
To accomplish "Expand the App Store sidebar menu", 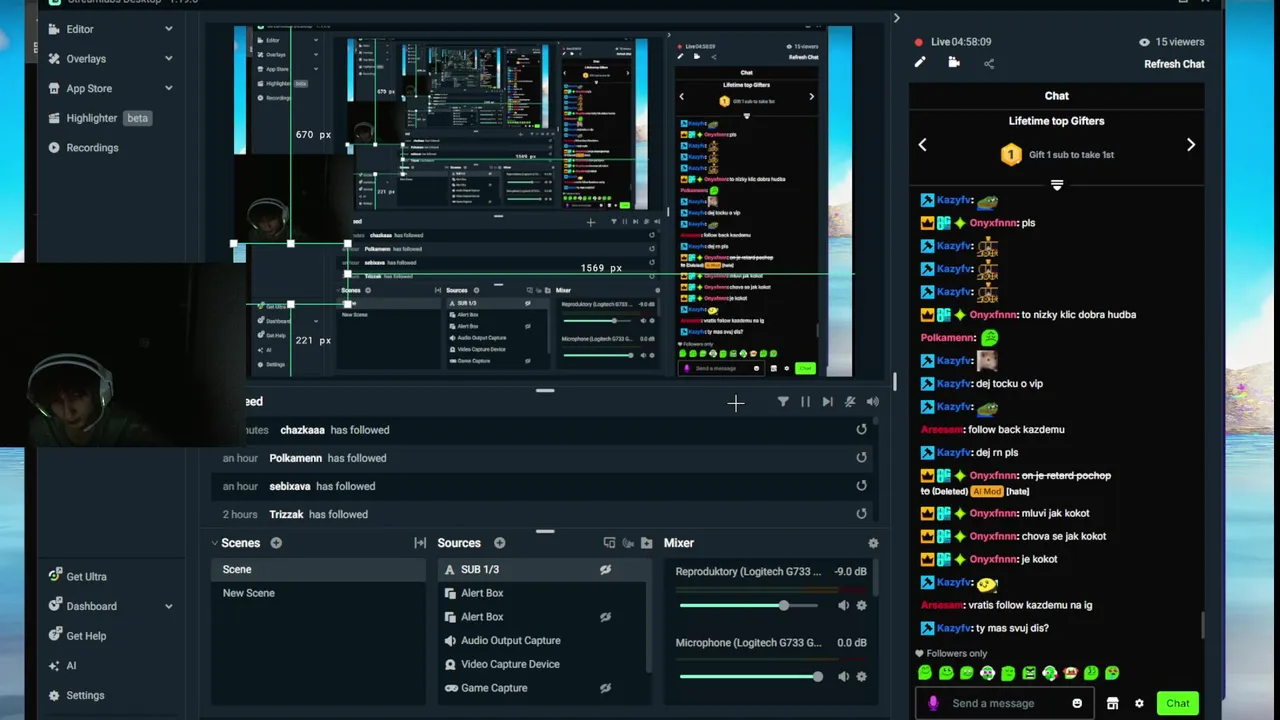I will 168,88.
